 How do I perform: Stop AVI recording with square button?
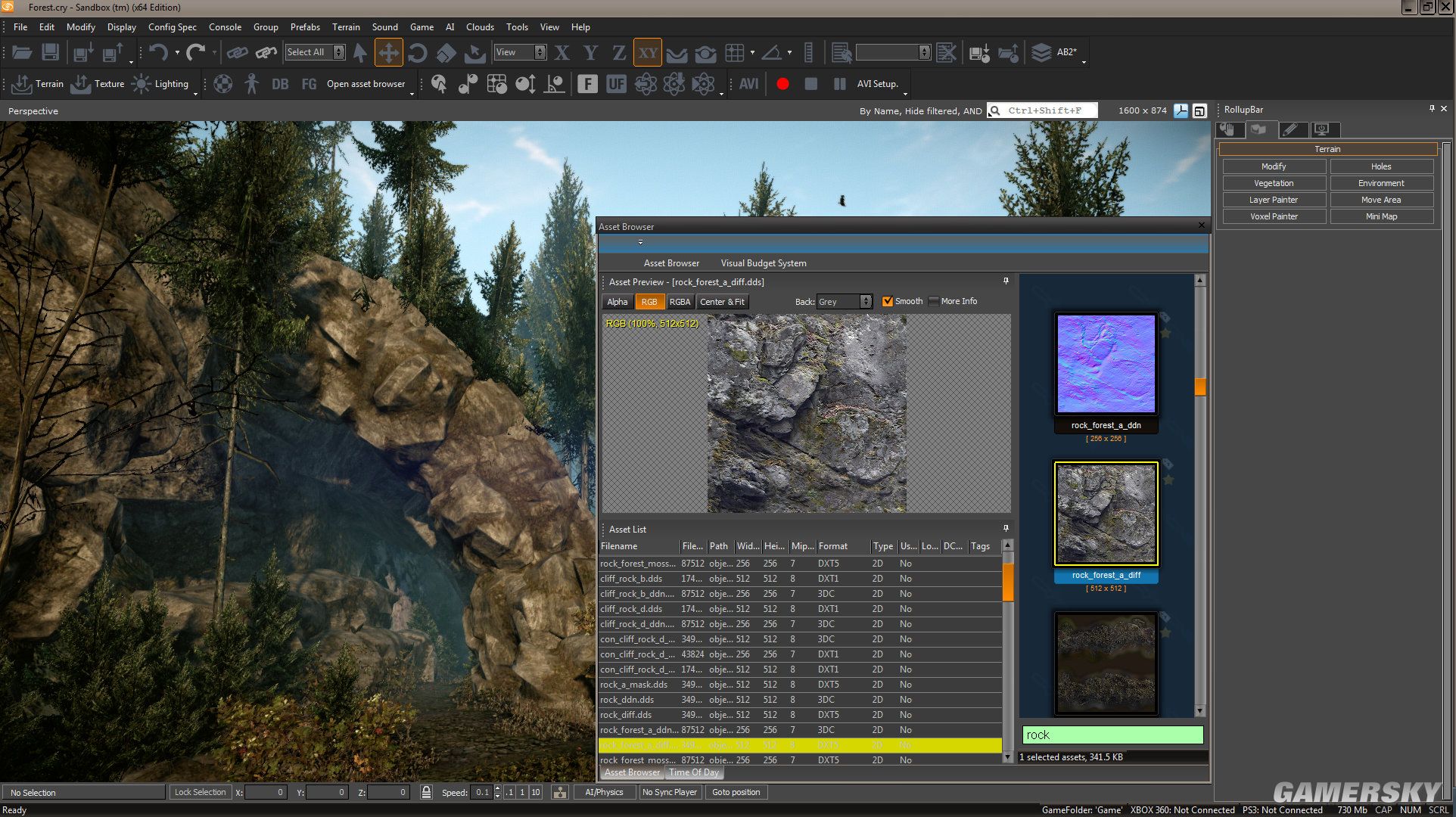pos(811,84)
